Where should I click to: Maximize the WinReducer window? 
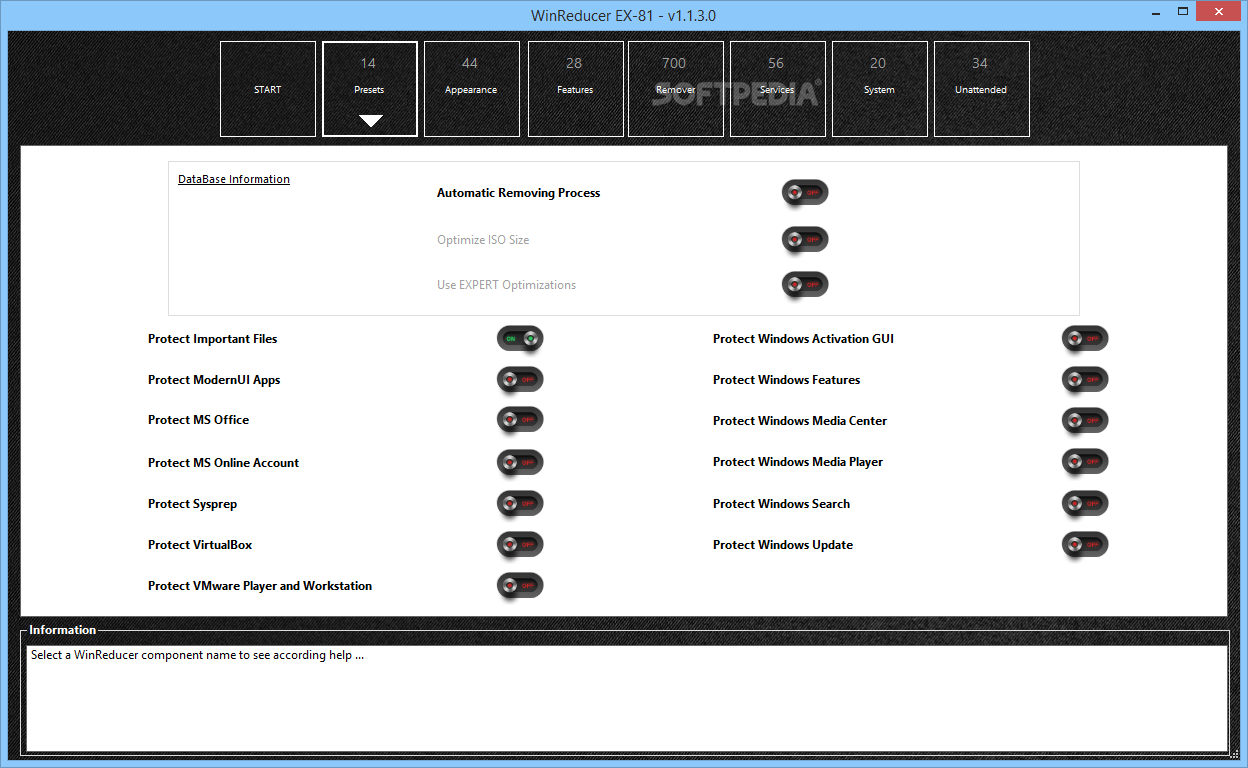[x=1183, y=10]
